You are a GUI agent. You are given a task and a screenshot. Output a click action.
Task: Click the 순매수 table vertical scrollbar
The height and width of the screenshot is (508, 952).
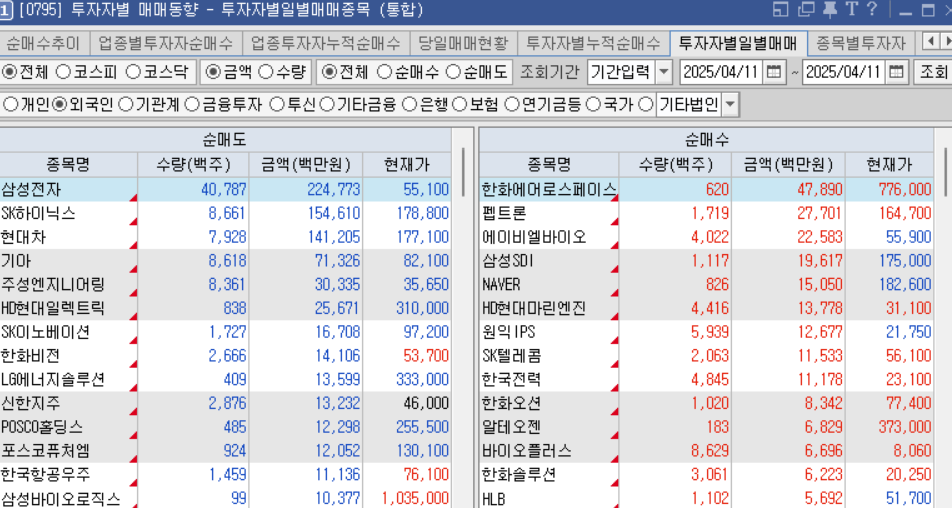[945, 172]
